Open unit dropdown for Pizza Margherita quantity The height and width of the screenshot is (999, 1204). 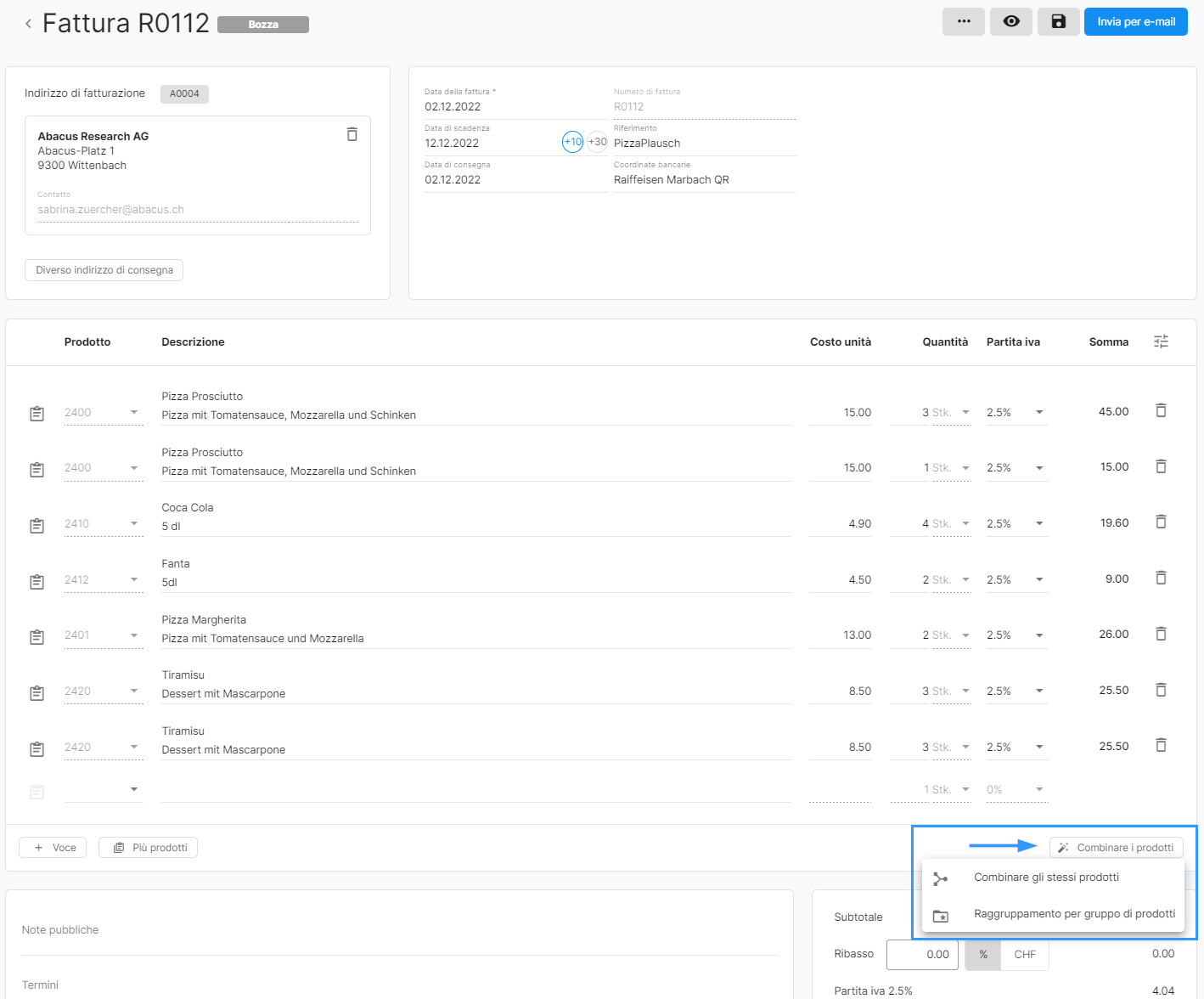pos(965,635)
